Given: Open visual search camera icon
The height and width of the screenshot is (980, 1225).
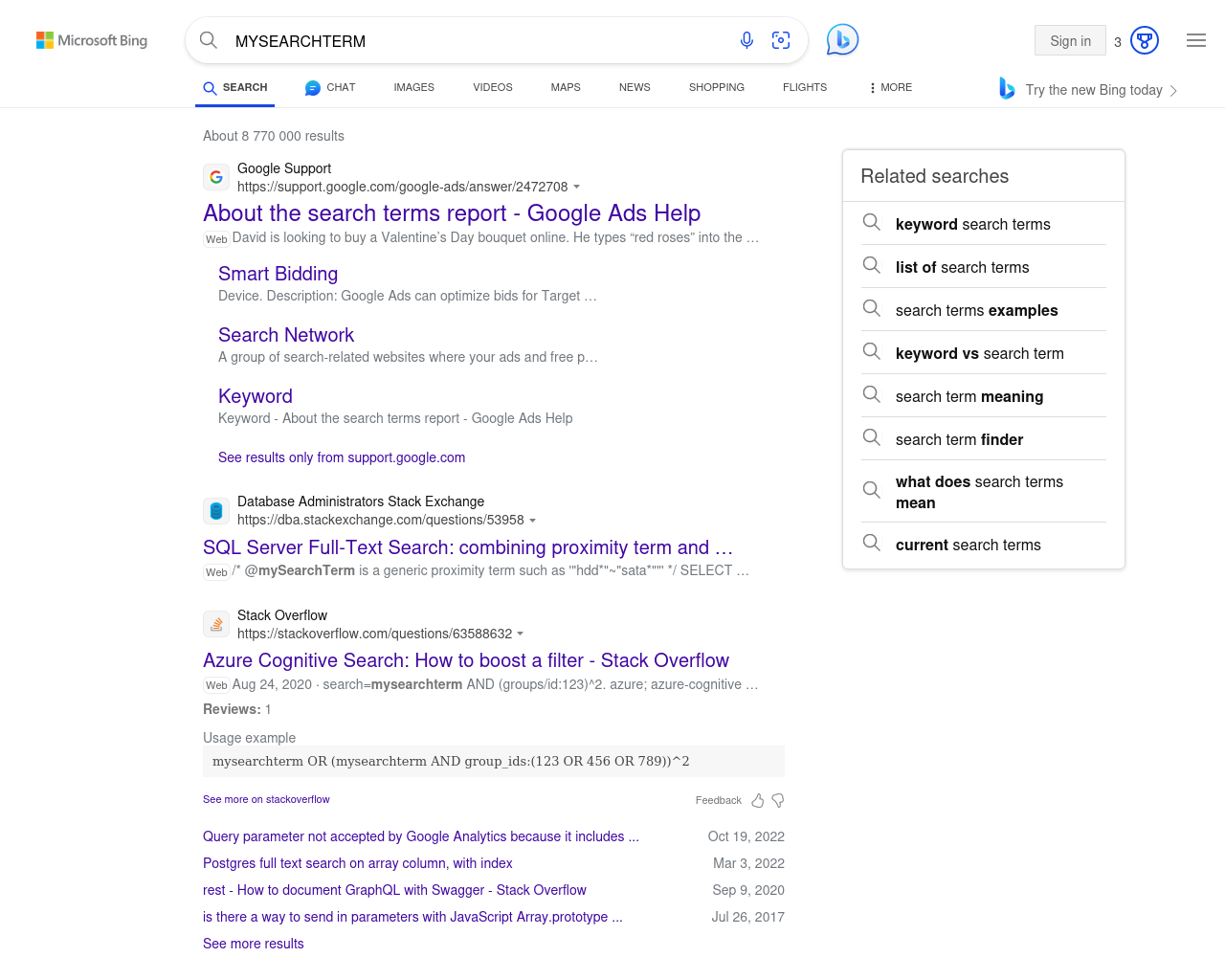Looking at the screenshot, I should tap(781, 40).
